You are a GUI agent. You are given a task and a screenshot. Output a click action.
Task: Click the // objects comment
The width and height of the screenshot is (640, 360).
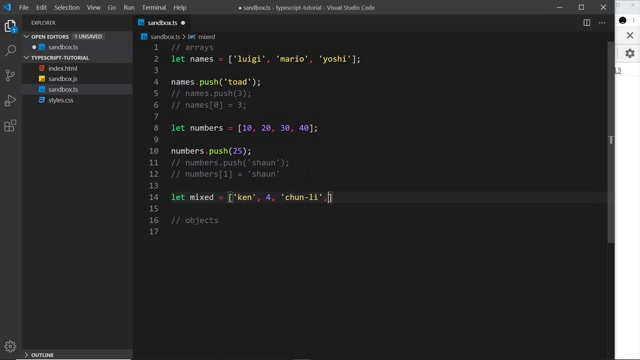[194, 220]
